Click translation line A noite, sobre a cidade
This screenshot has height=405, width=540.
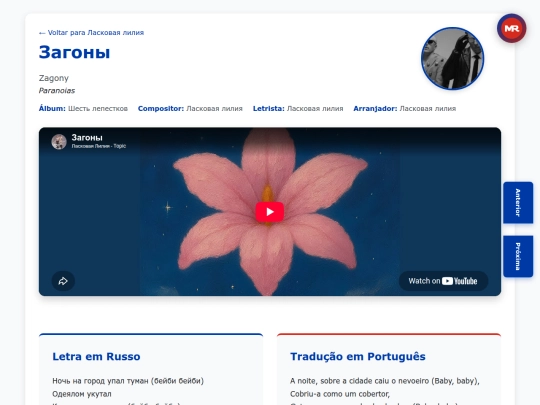[x=385, y=381]
